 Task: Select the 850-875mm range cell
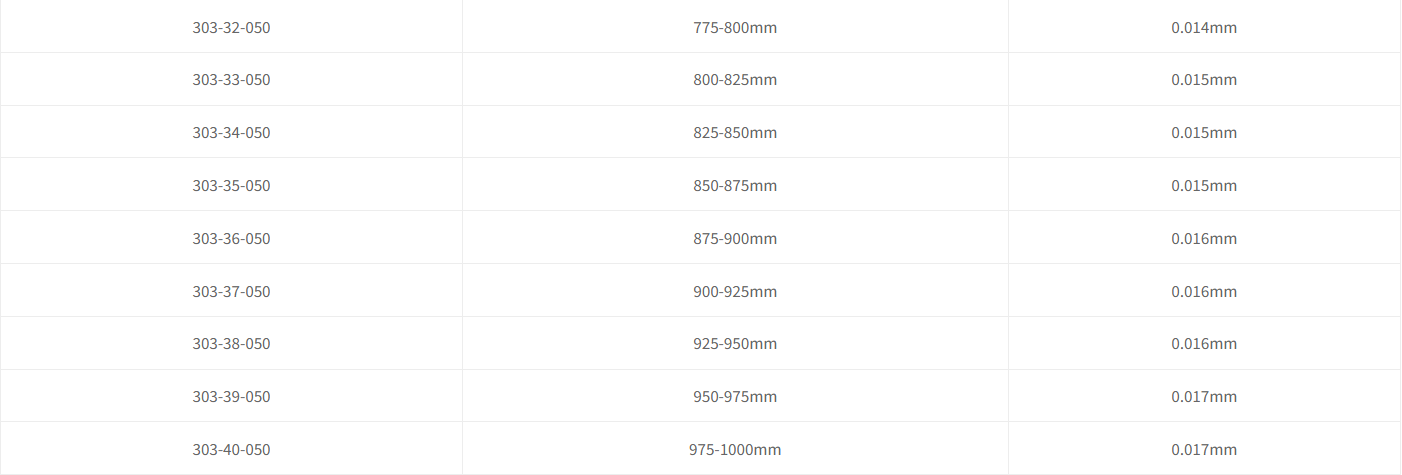735,186
